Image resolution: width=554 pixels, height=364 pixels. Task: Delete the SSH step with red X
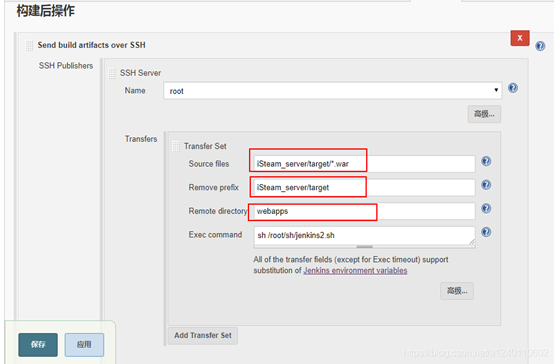click(520, 38)
